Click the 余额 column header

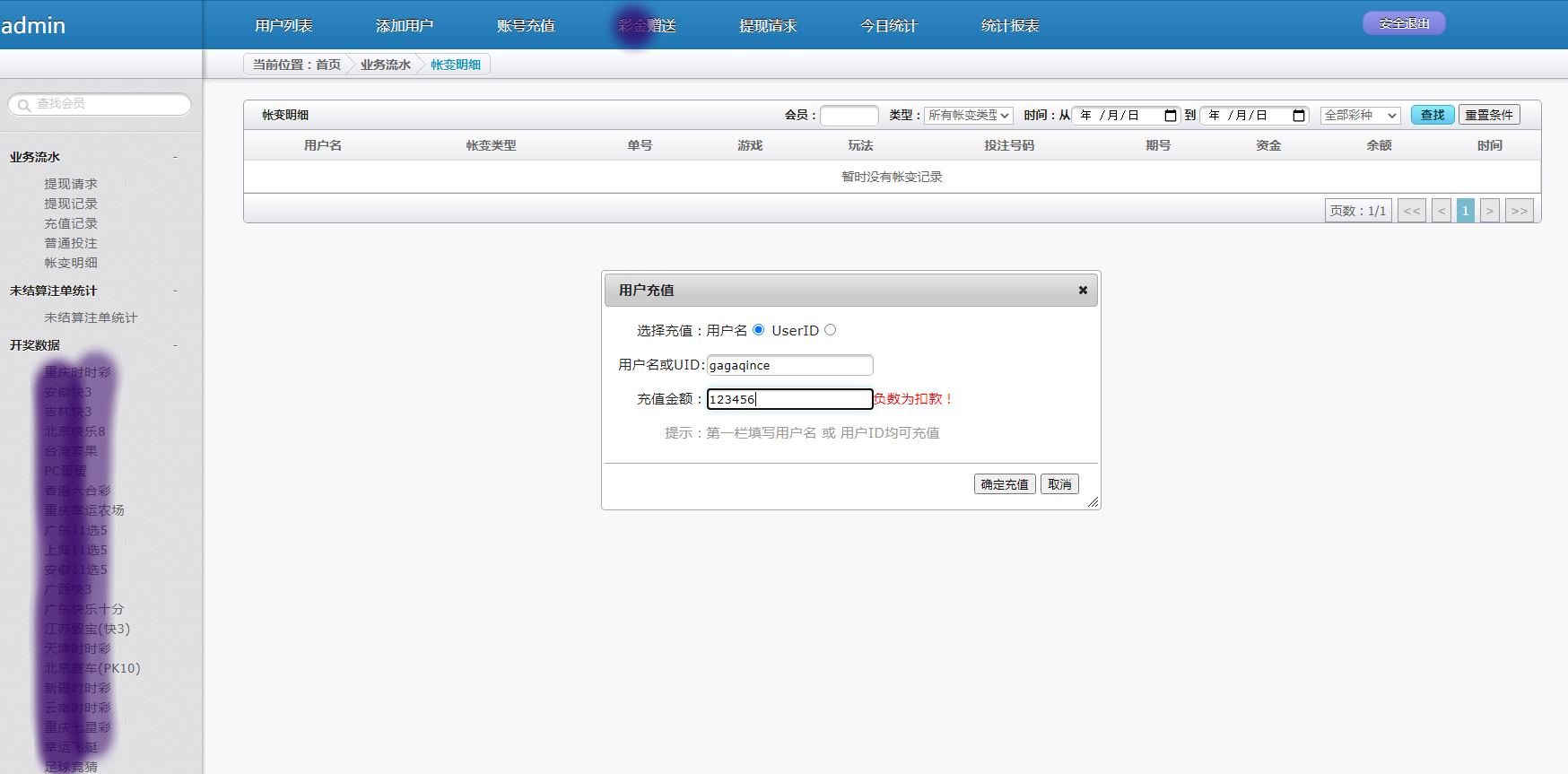pyautogui.click(x=1379, y=145)
